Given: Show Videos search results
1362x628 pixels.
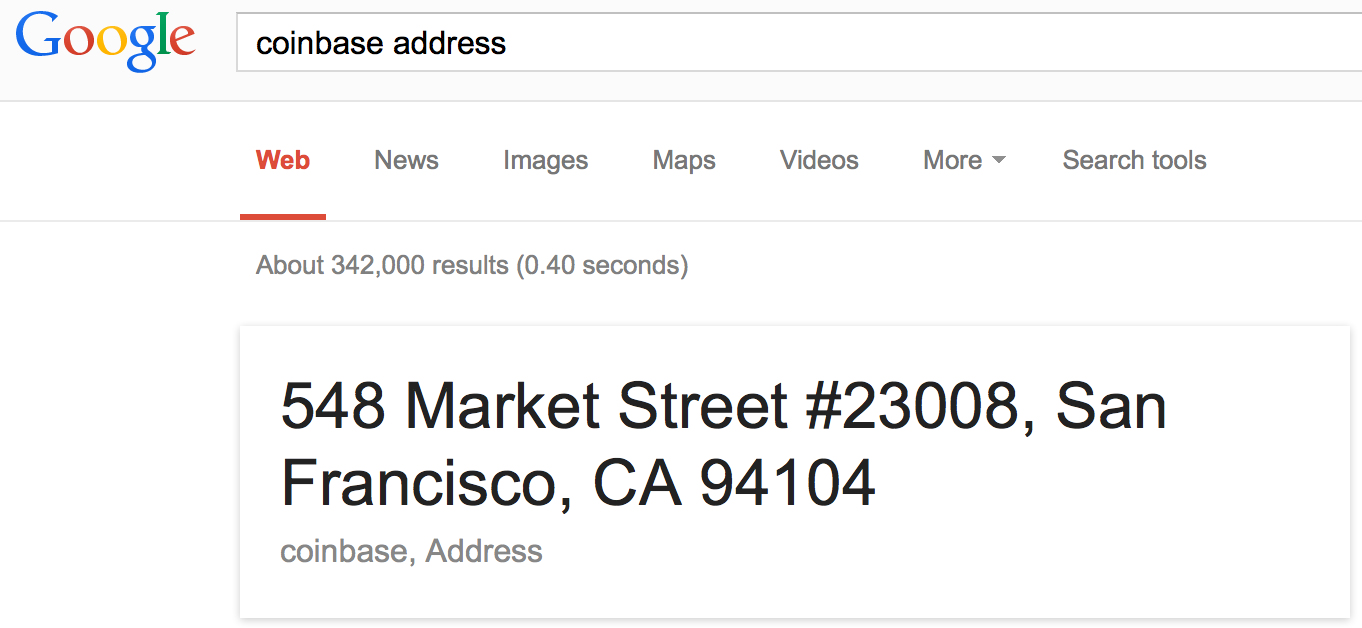Looking at the screenshot, I should coord(819,160).
